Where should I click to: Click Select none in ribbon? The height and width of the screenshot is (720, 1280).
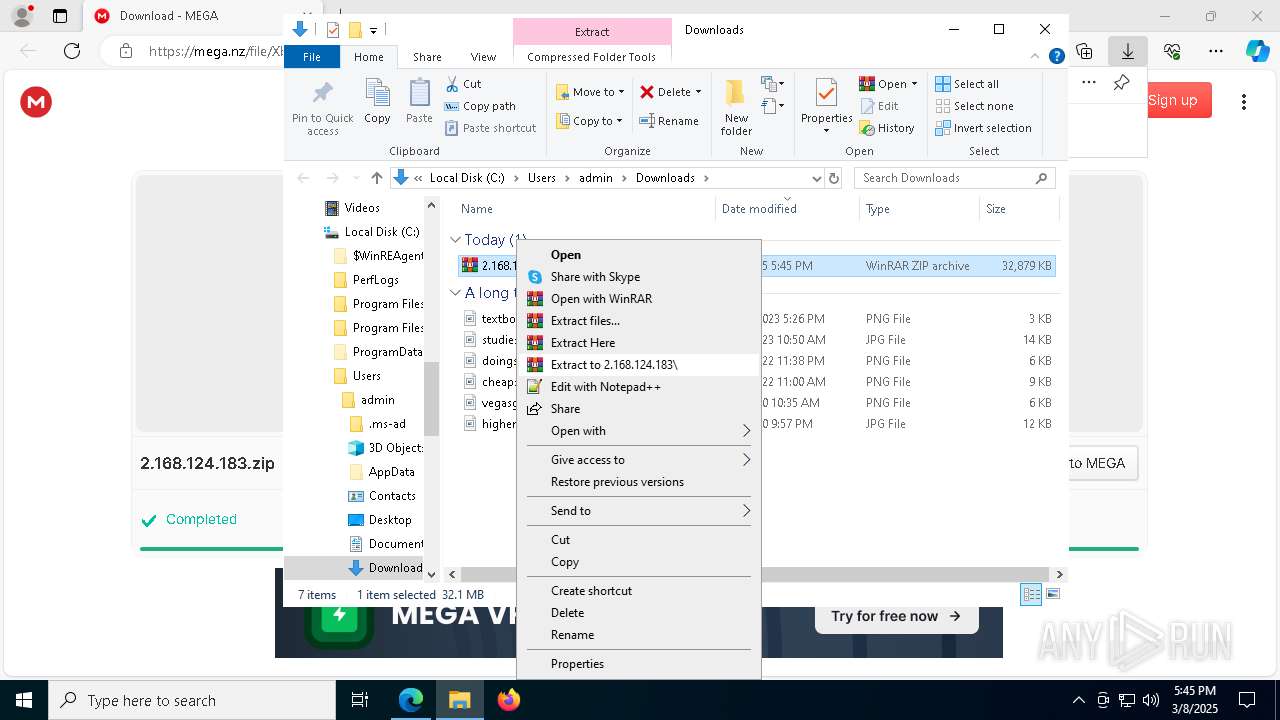coord(974,106)
